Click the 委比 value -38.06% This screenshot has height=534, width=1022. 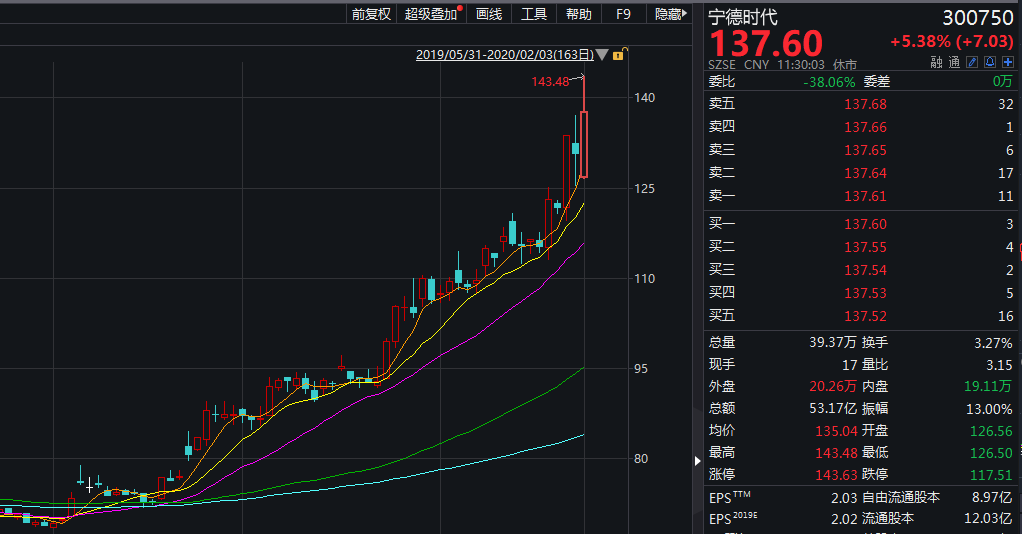click(829, 82)
